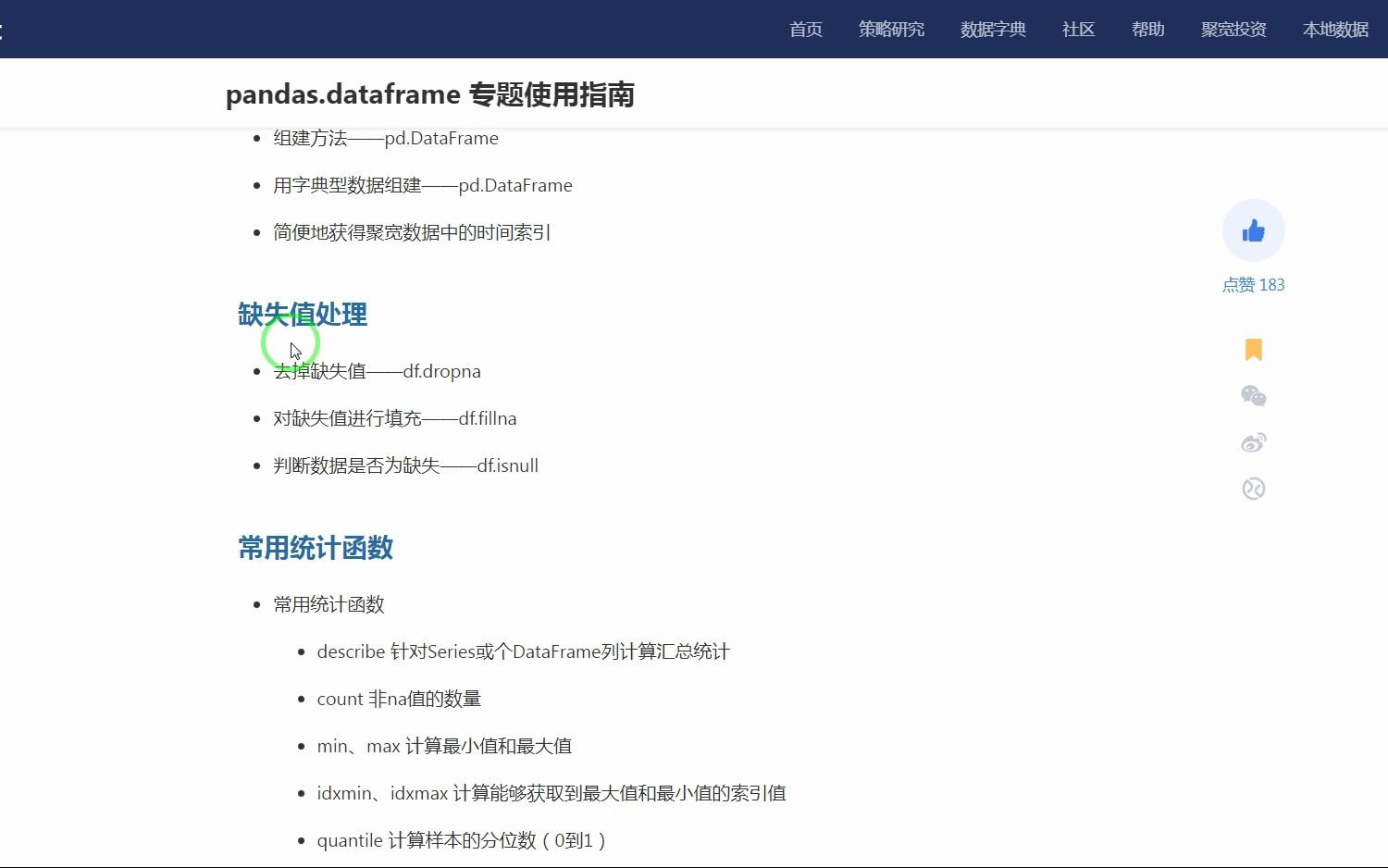Click the pandas.dataframe 专题使用指南 title
The image size is (1388, 868).
[x=430, y=94]
